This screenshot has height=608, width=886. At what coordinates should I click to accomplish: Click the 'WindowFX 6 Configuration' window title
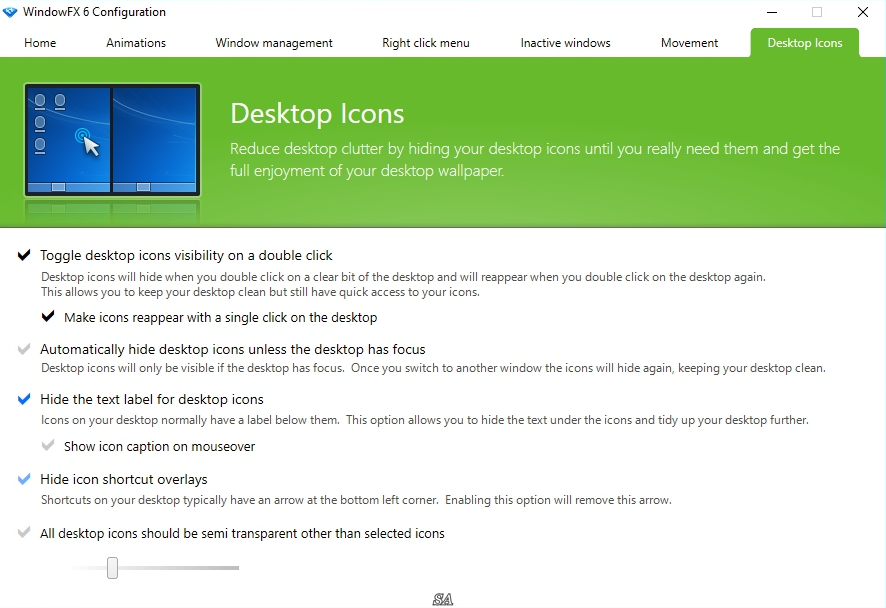94,12
